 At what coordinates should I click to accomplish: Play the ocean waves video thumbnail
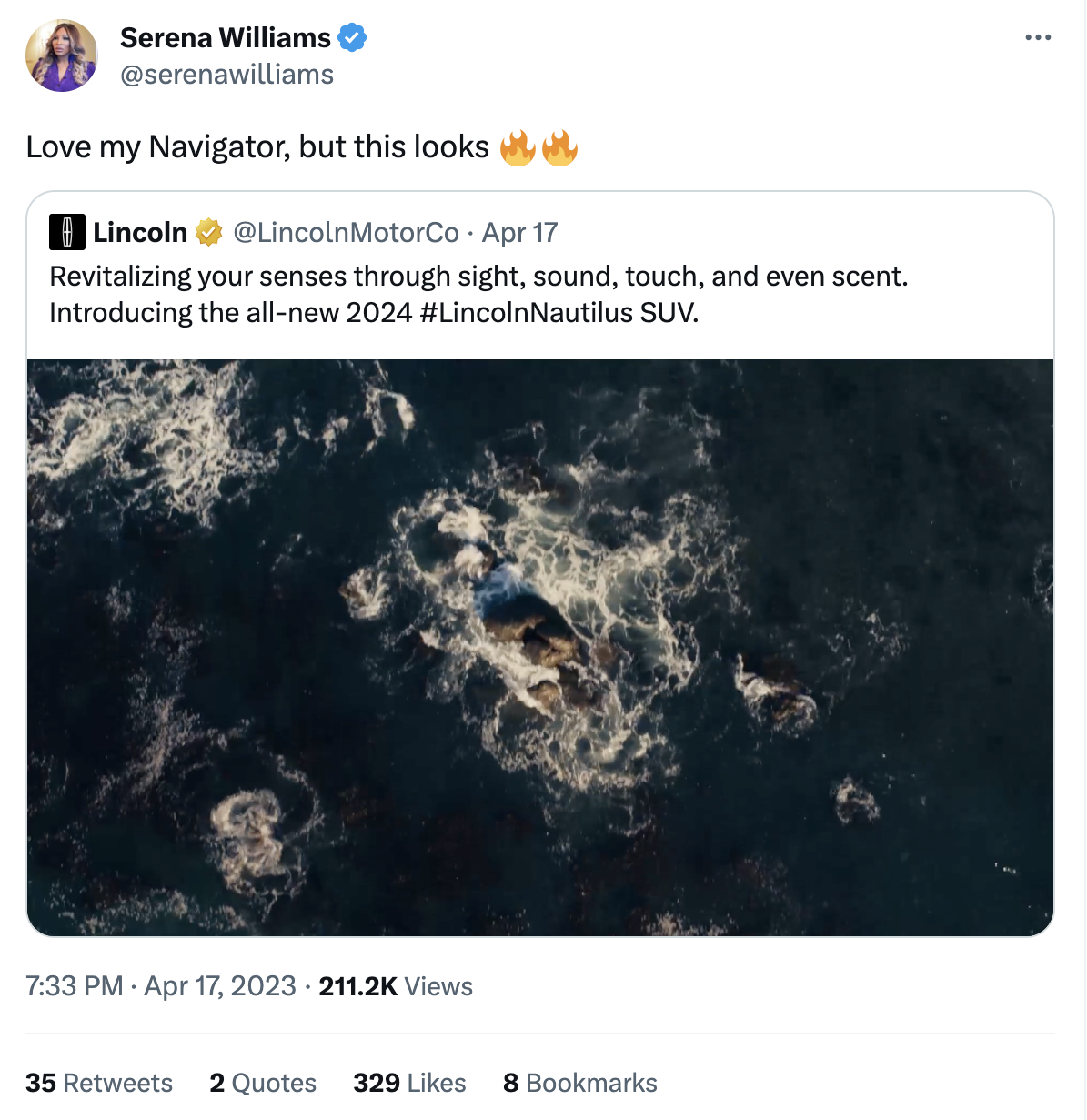point(540,647)
